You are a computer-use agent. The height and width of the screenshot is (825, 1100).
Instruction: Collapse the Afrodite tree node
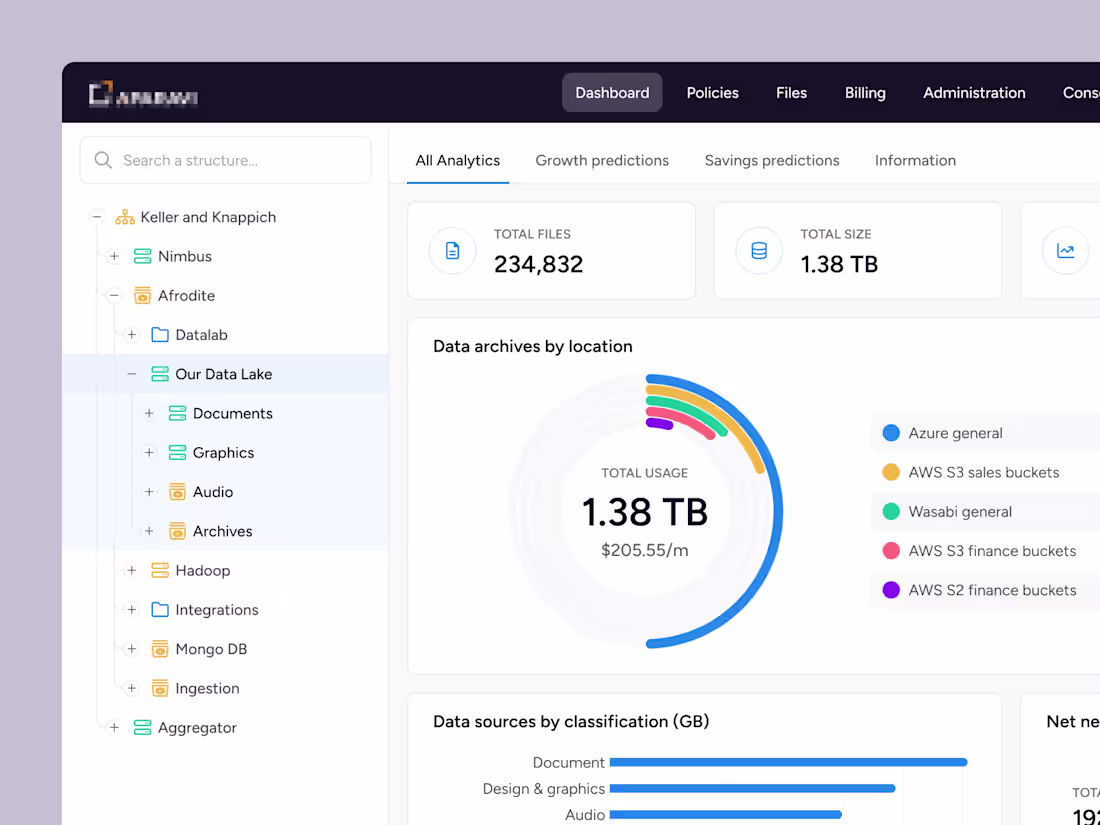[114, 295]
